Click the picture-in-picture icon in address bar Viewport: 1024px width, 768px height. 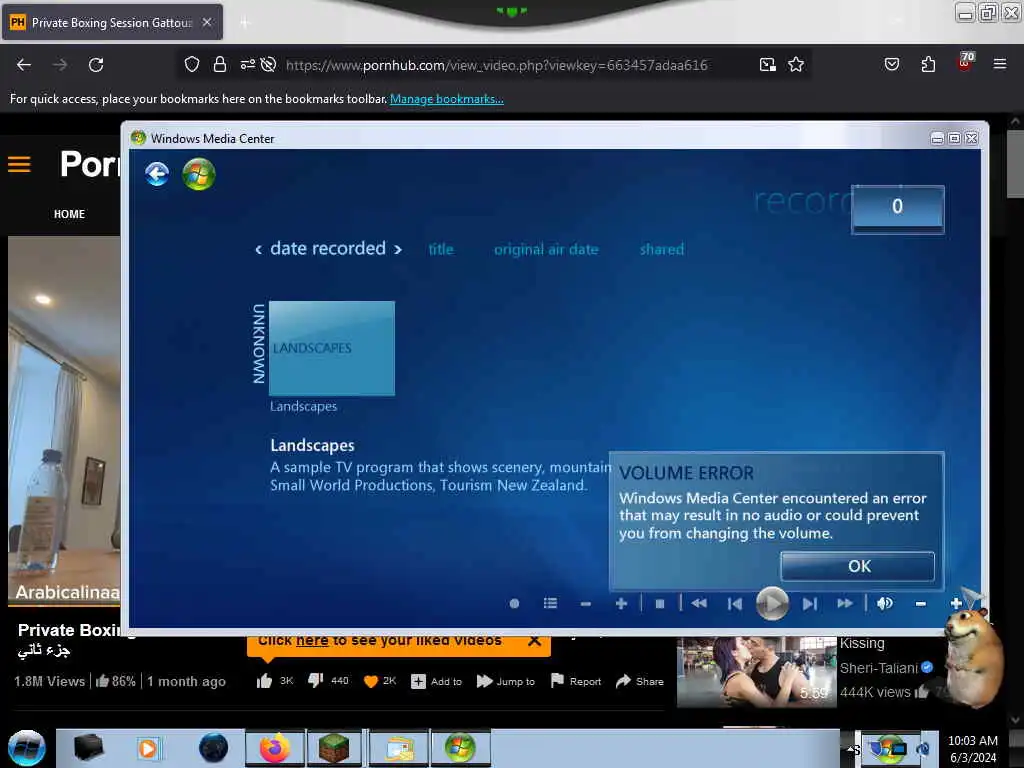click(767, 65)
